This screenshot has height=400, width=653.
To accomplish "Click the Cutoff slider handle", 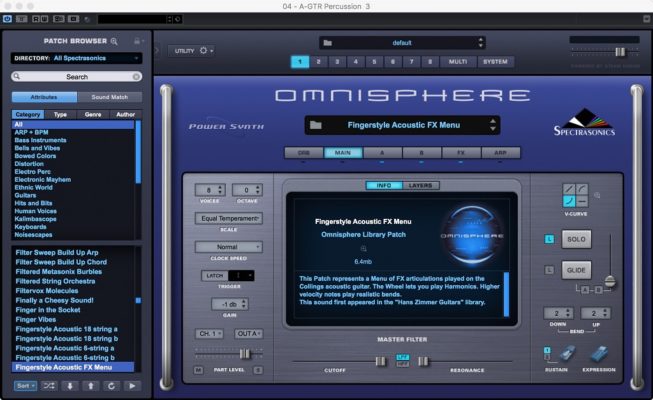I will (380, 361).
